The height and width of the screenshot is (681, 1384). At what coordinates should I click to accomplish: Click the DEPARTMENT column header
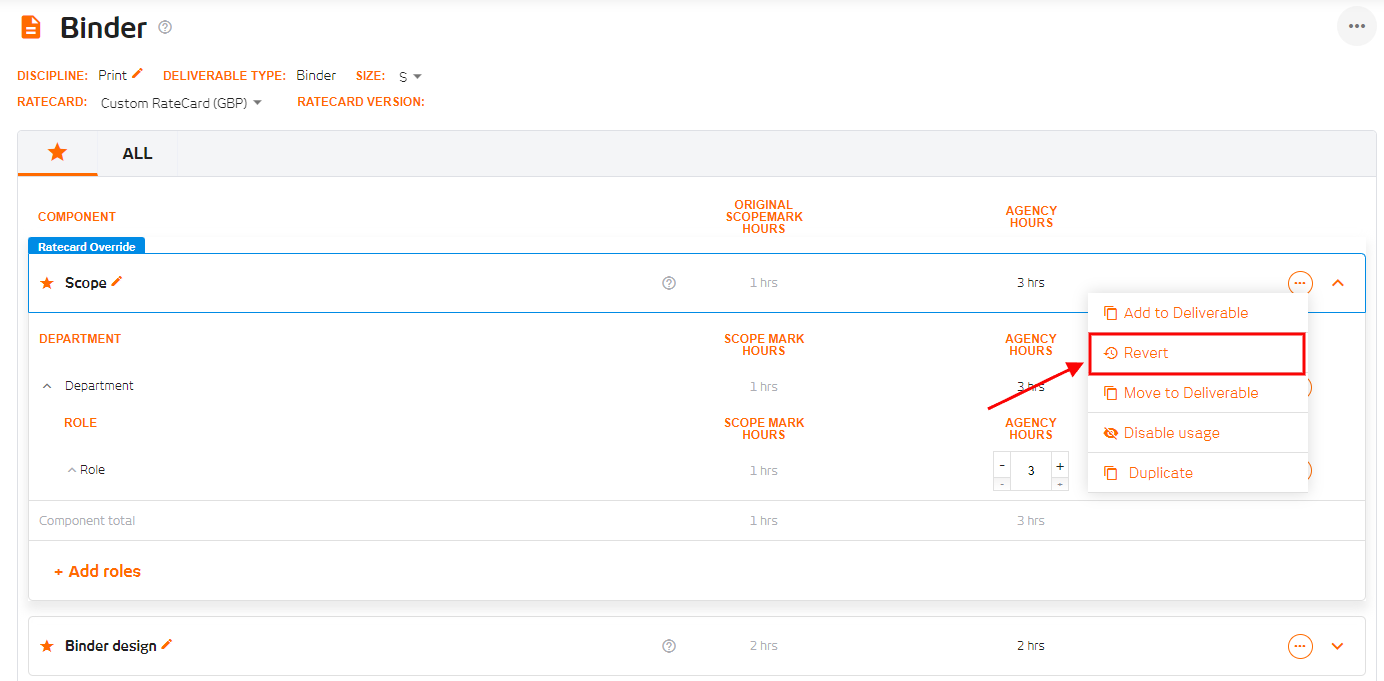click(80, 339)
